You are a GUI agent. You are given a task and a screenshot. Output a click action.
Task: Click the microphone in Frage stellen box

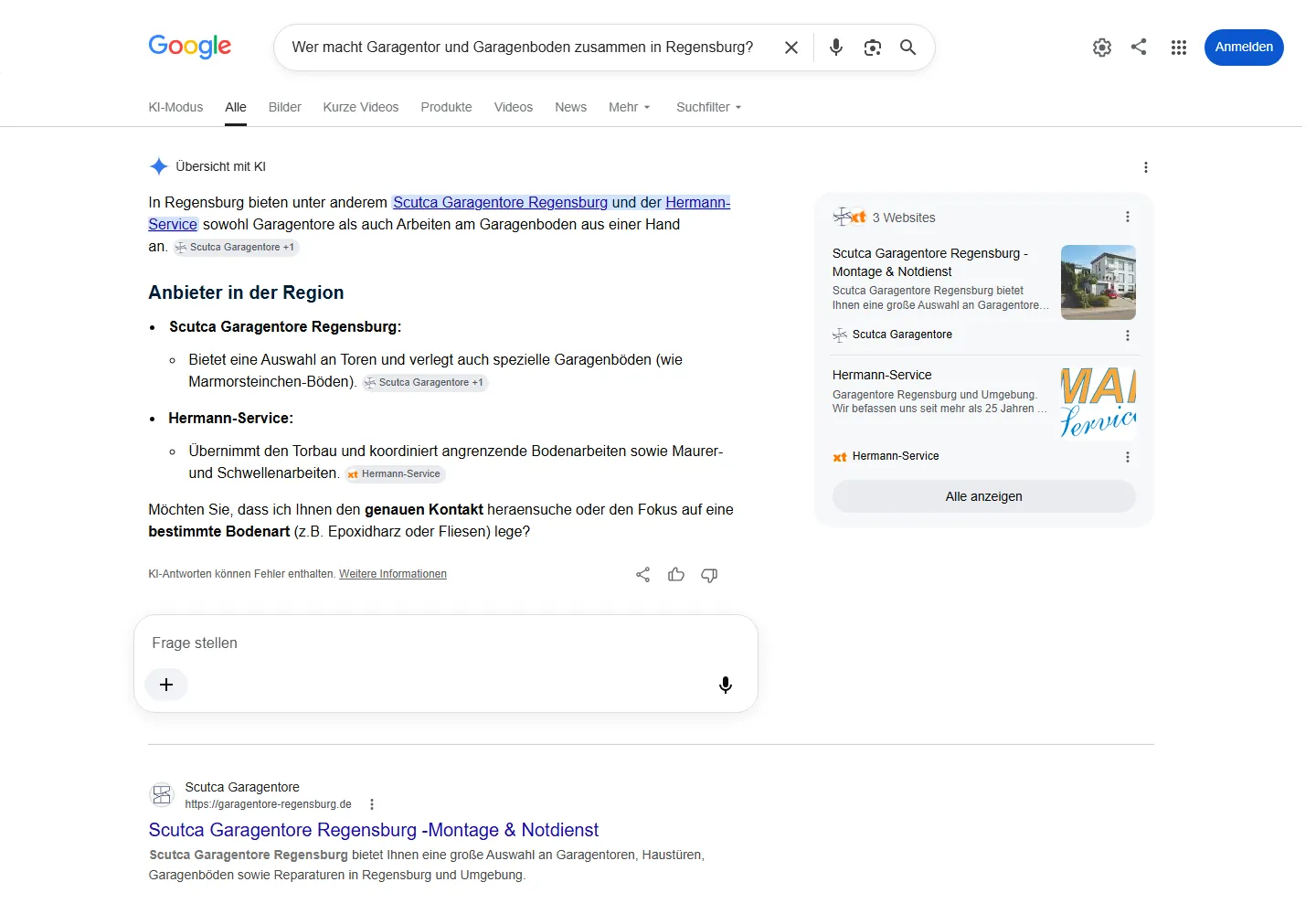tap(726, 685)
